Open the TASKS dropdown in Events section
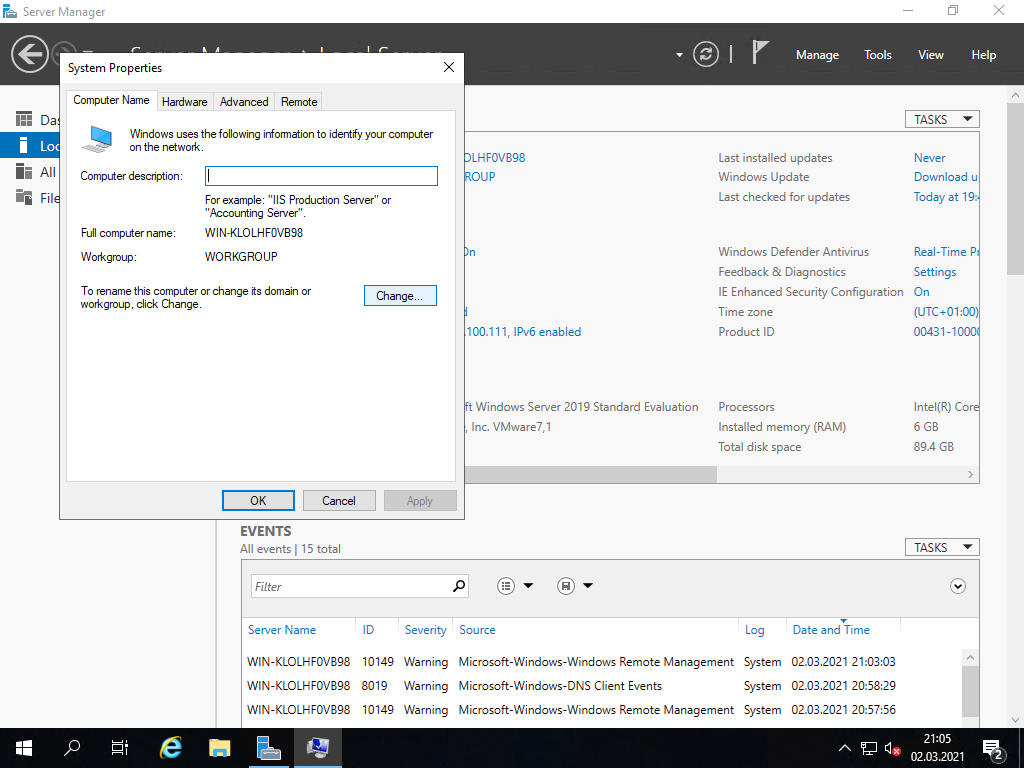 click(941, 547)
